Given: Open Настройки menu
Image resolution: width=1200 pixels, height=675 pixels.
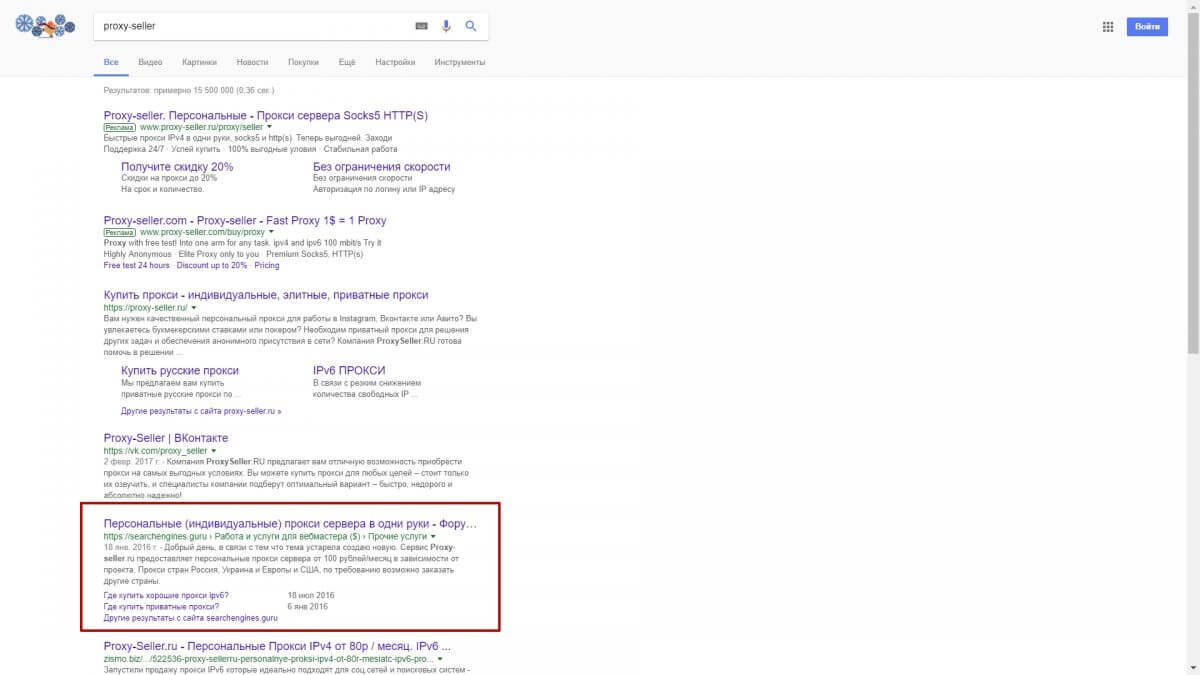Looking at the screenshot, I should (x=395, y=62).
